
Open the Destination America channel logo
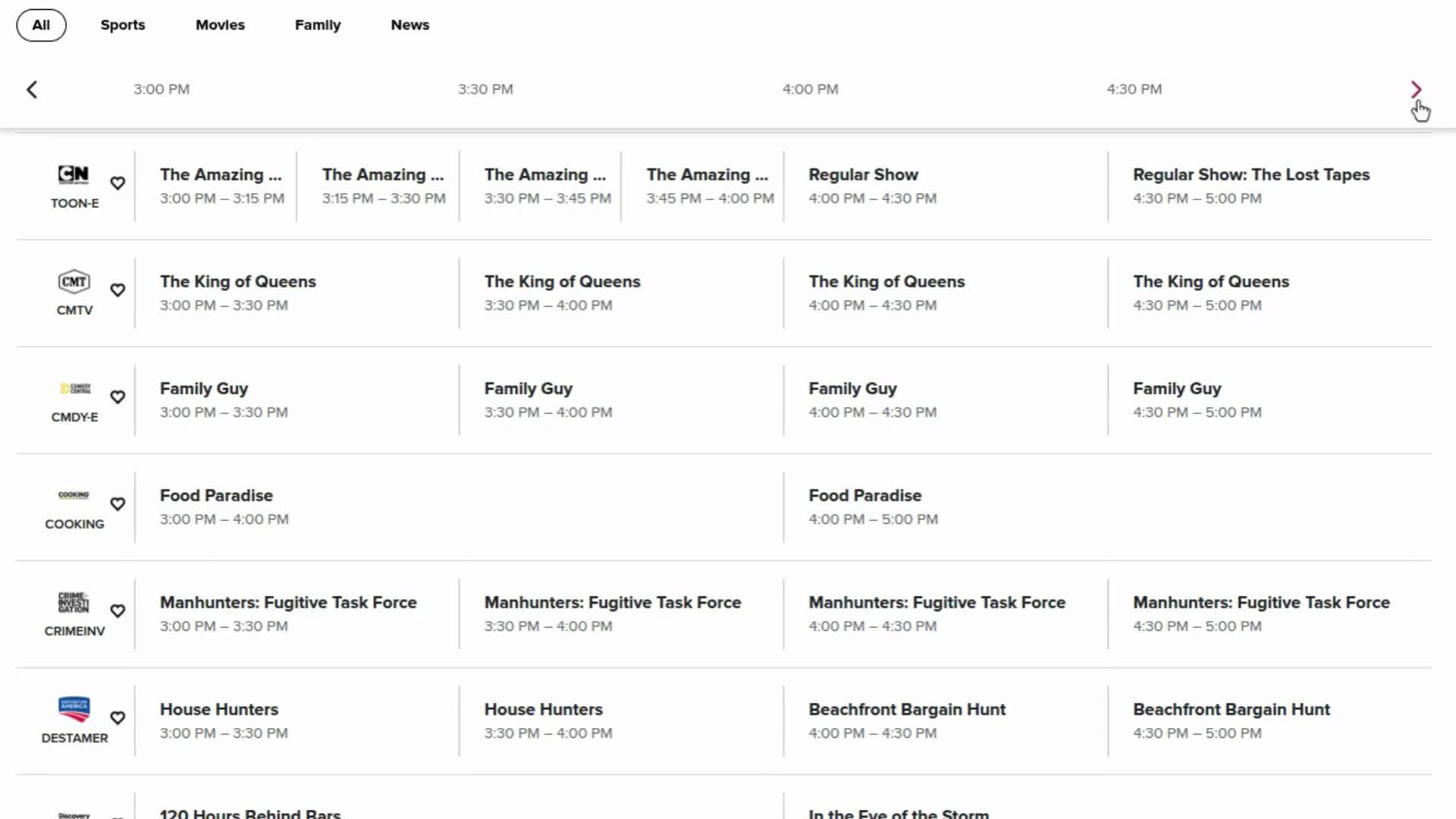[x=74, y=709]
